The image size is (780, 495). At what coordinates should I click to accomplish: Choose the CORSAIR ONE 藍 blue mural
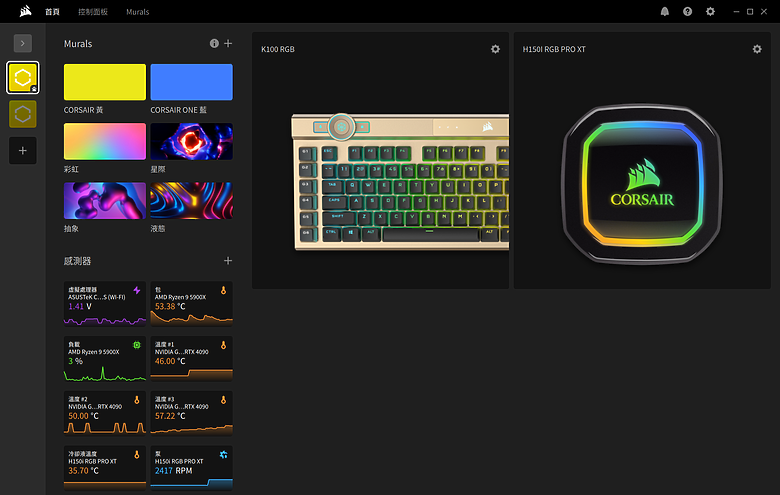coord(192,82)
